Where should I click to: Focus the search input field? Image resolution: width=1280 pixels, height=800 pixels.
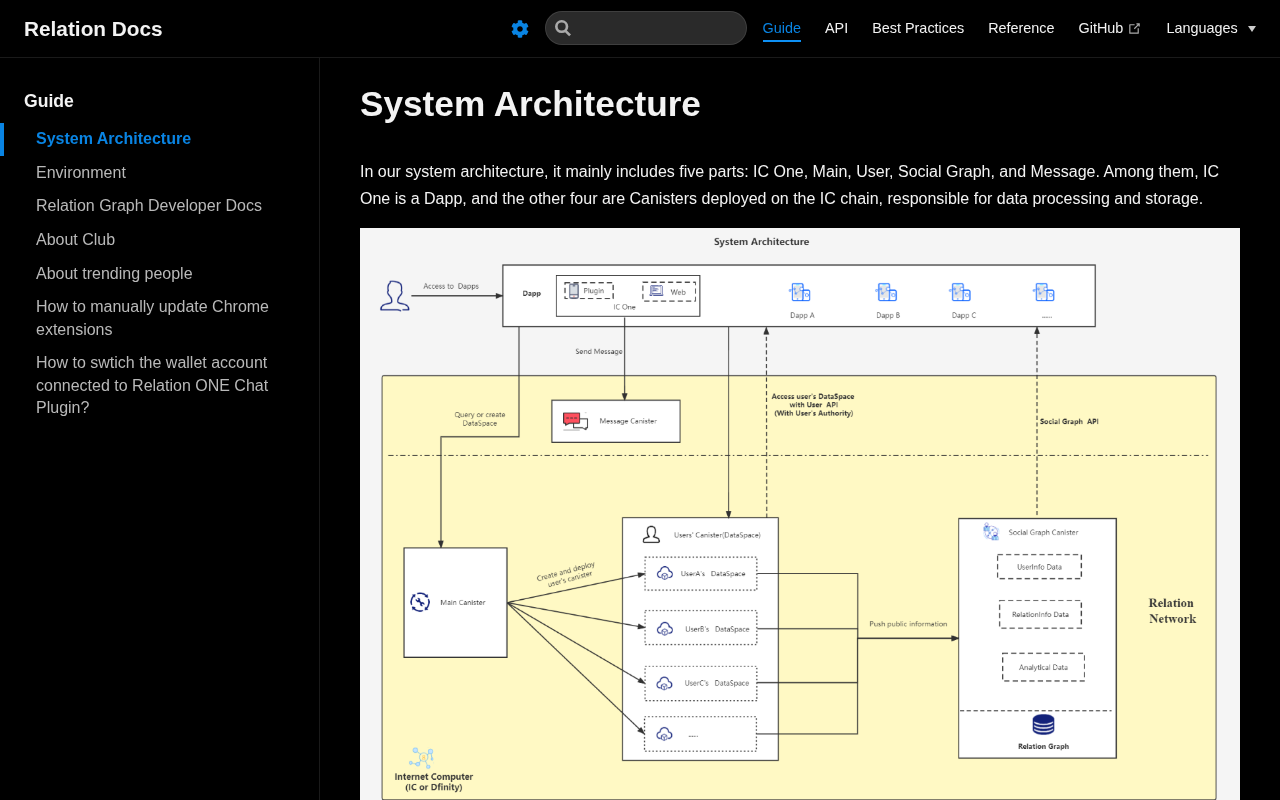[646, 28]
